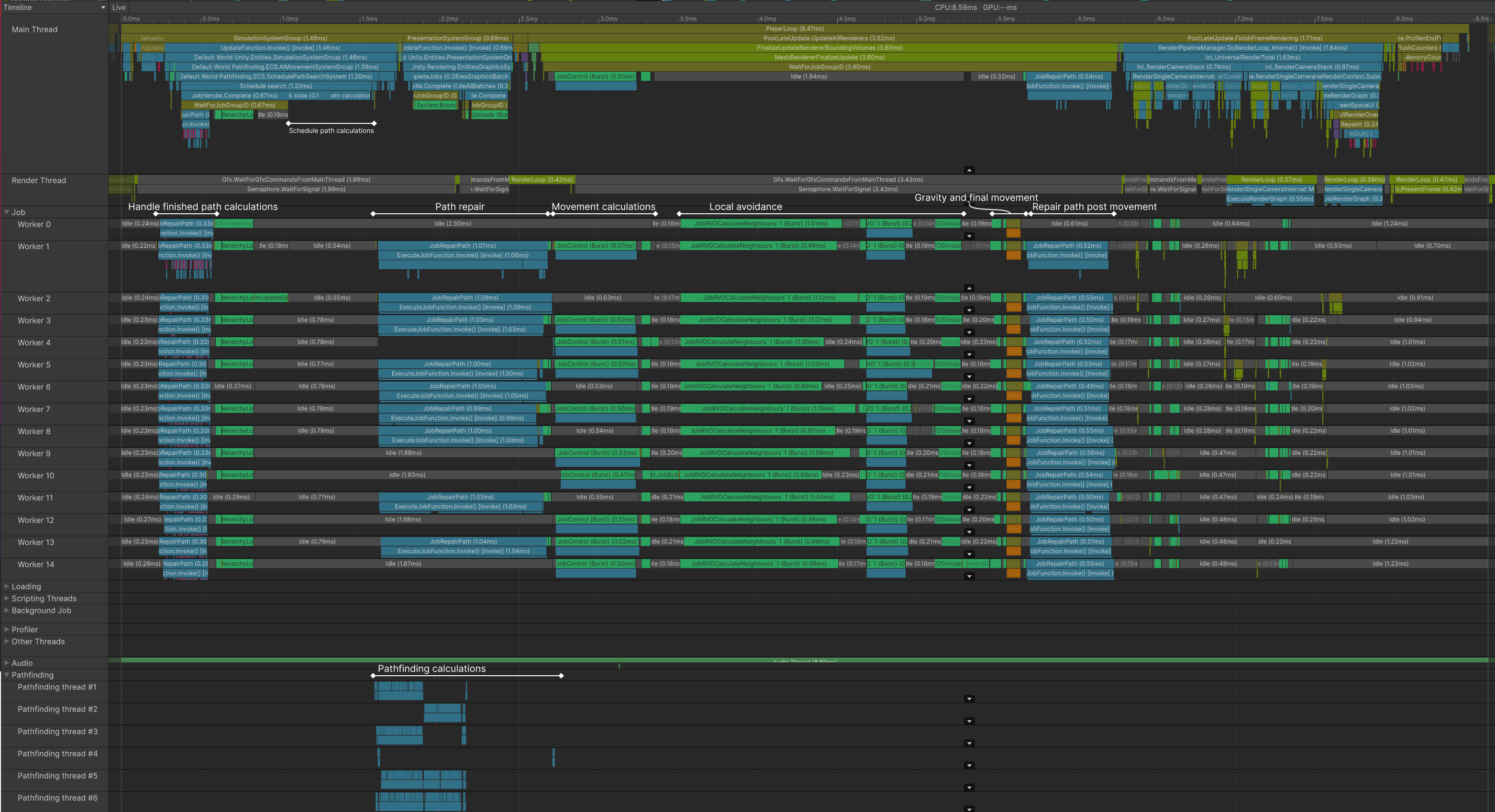Collapse the Job thread group
Screen dimensions: 1495x812
[6, 212]
